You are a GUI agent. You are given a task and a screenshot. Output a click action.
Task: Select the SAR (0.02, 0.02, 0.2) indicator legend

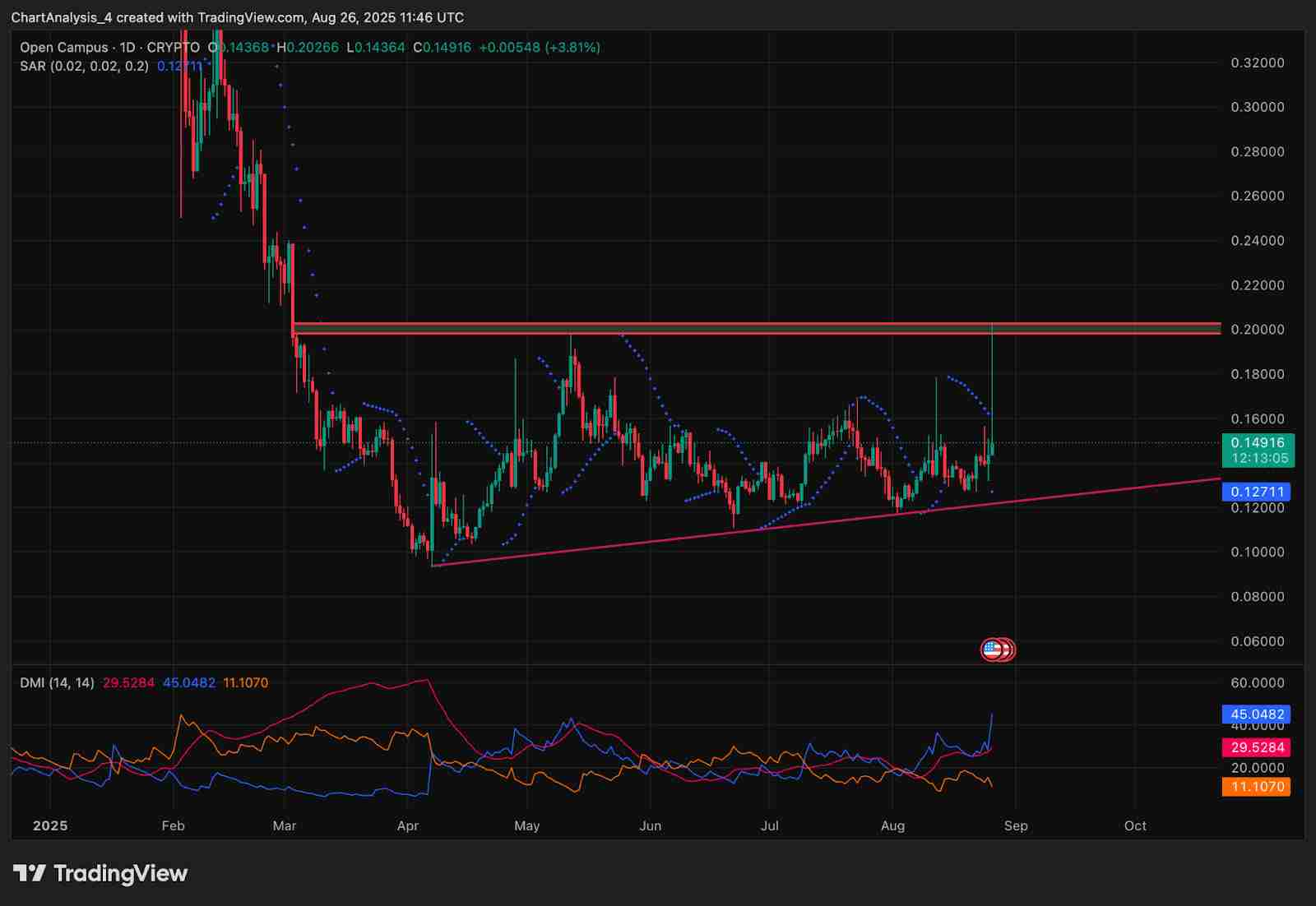pos(84,66)
